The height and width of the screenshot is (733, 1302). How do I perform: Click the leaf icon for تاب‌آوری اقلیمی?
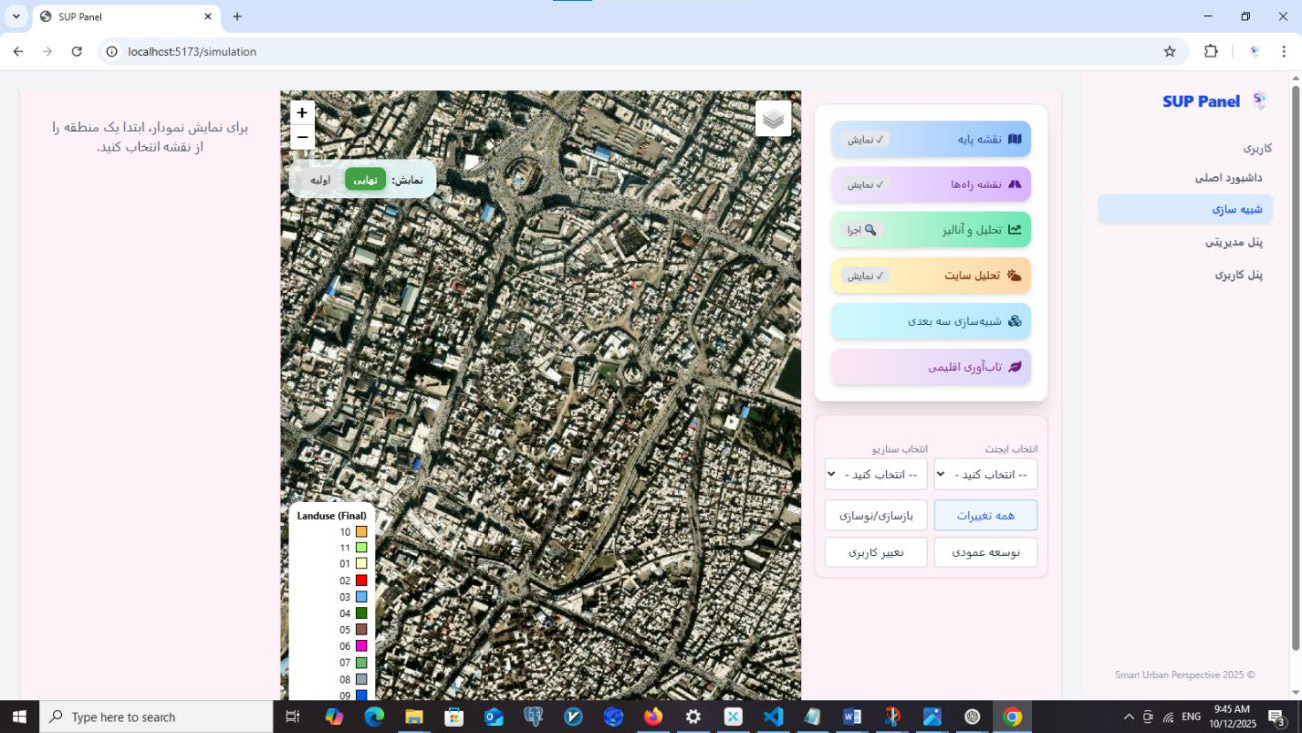[1014, 367]
